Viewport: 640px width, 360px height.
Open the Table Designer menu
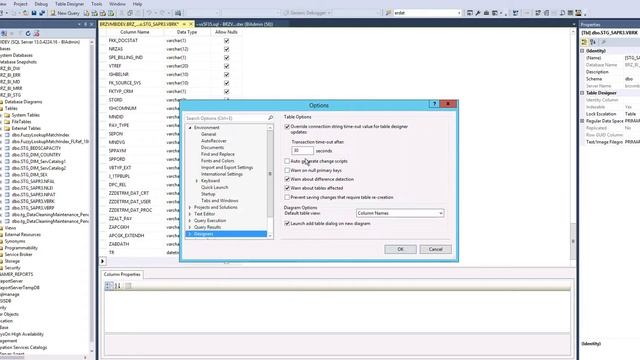click(x=69, y=4)
